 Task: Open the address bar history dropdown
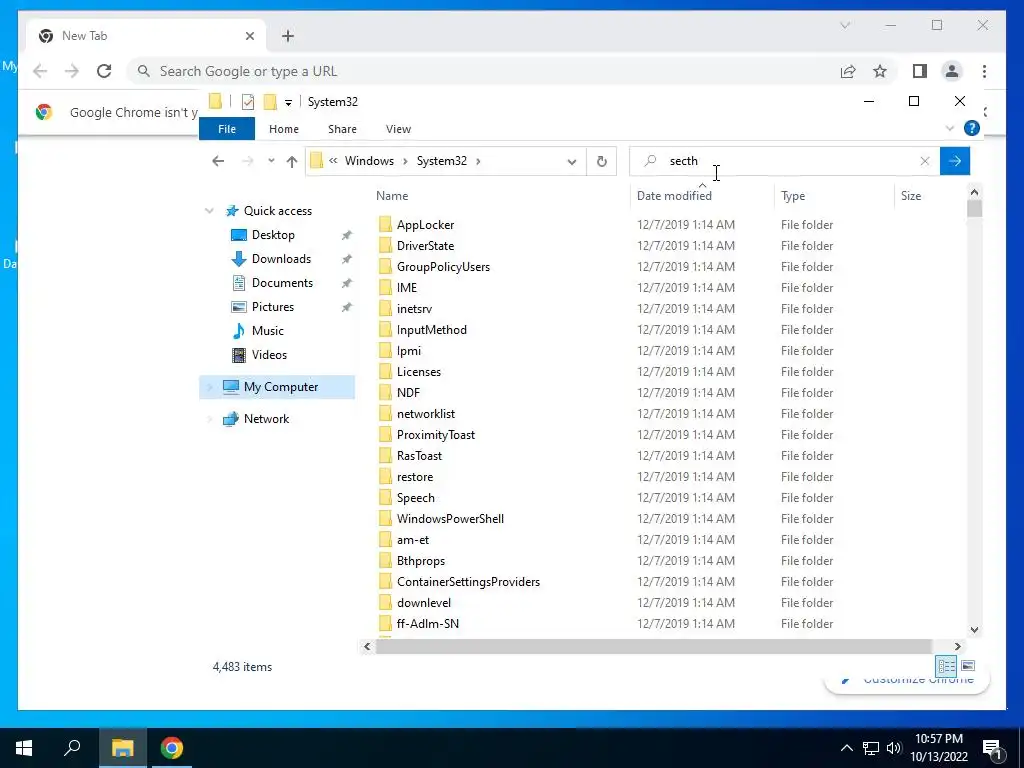pyautogui.click(x=571, y=162)
